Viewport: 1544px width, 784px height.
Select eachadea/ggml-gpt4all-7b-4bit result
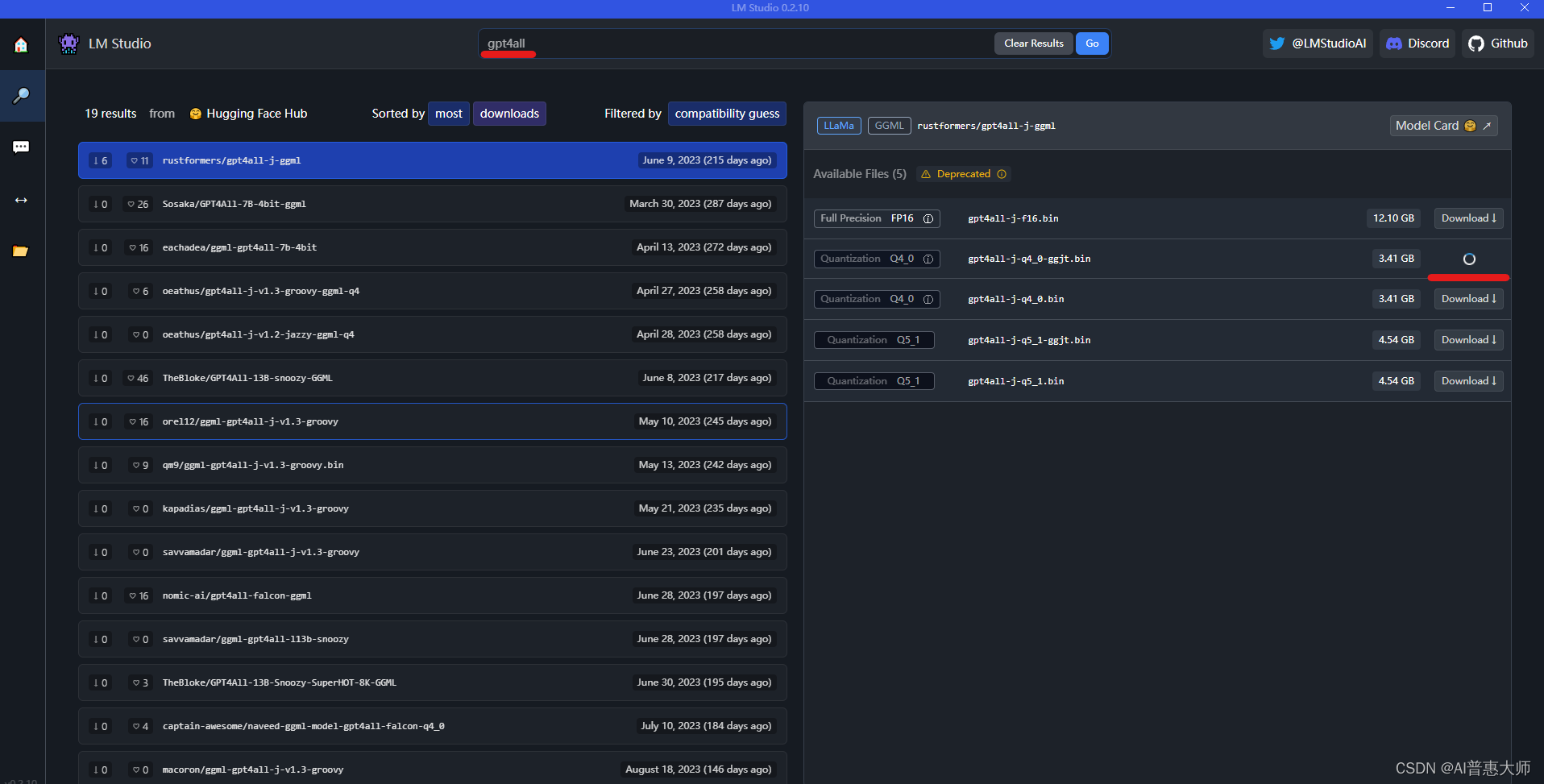pyautogui.click(x=433, y=247)
